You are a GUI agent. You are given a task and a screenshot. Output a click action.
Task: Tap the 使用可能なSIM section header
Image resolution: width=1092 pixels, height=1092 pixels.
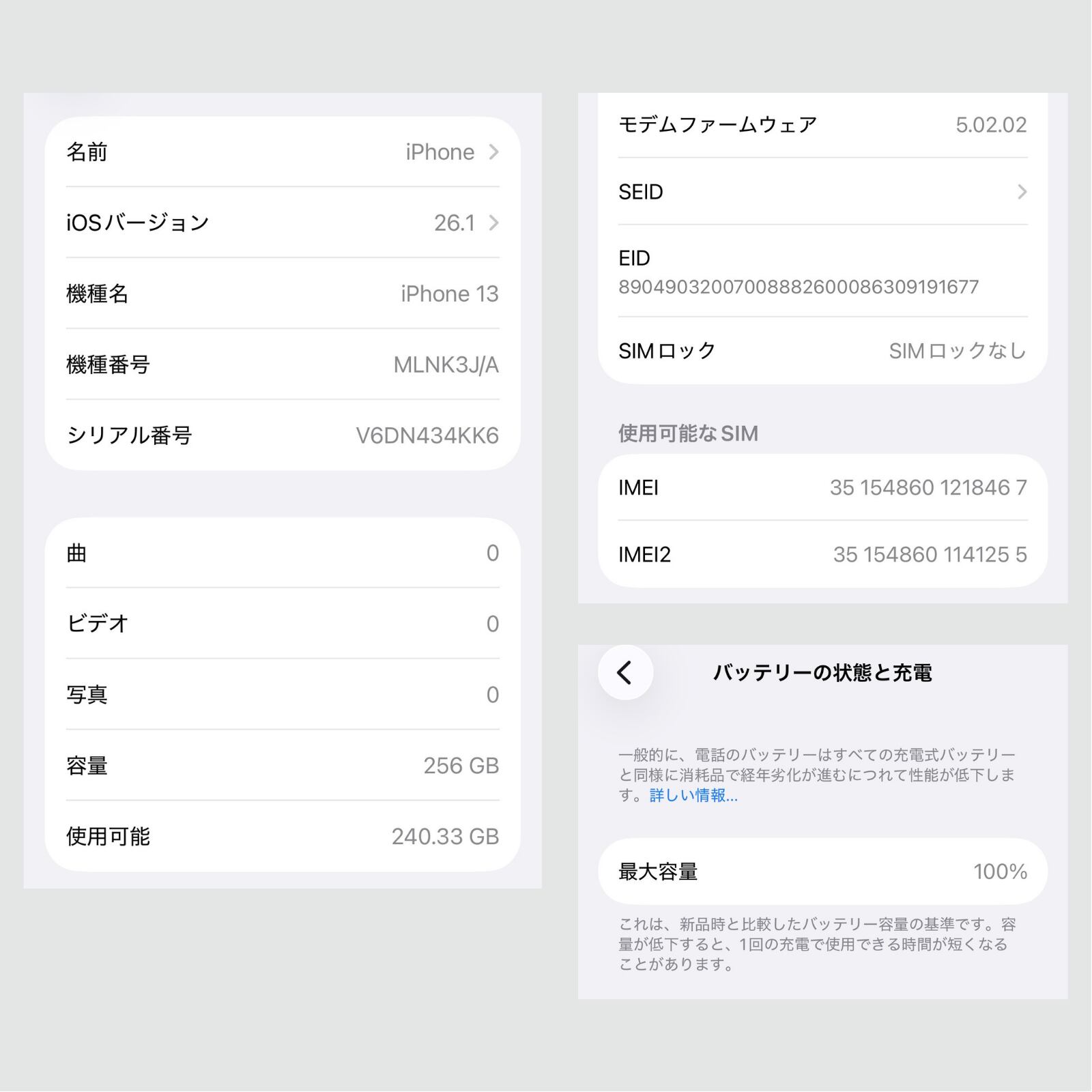pyautogui.click(x=688, y=434)
